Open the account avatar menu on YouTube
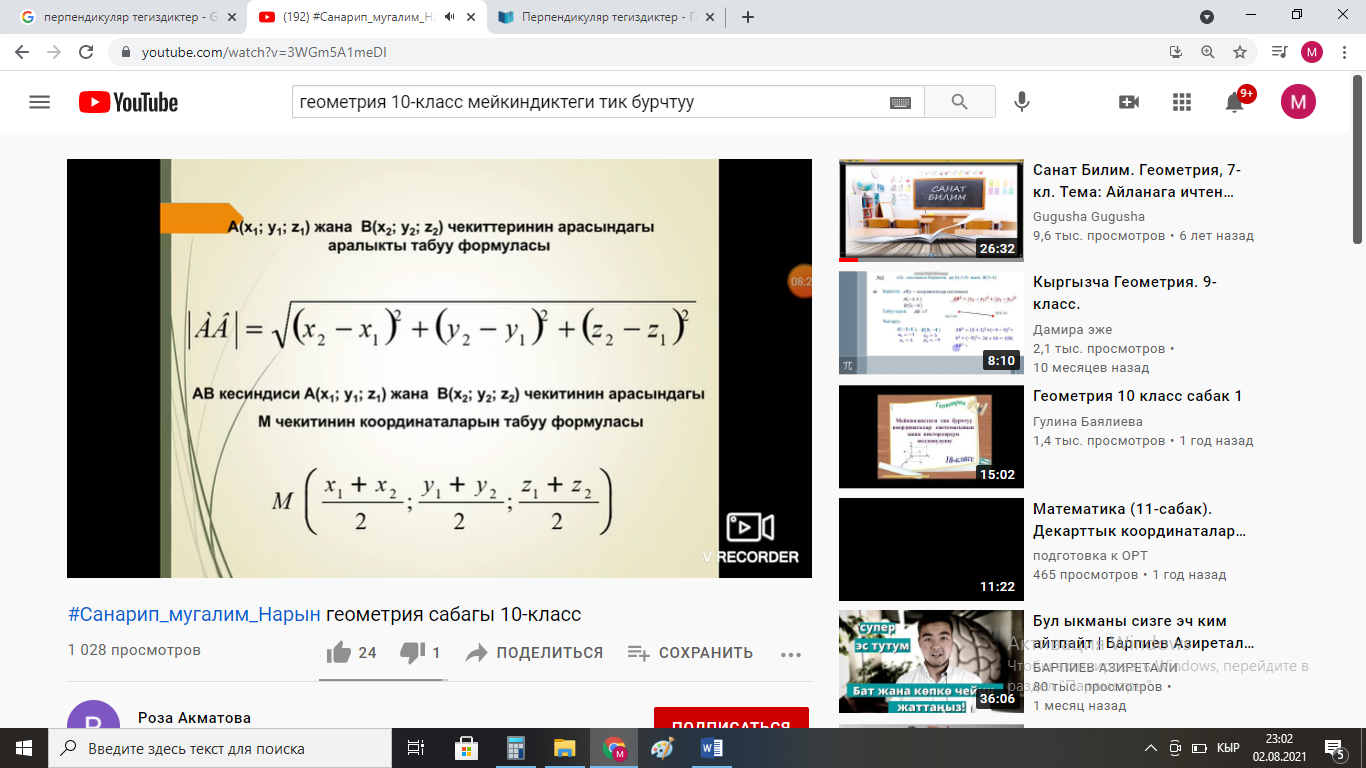1366x768 pixels. [x=1298, y=102]
